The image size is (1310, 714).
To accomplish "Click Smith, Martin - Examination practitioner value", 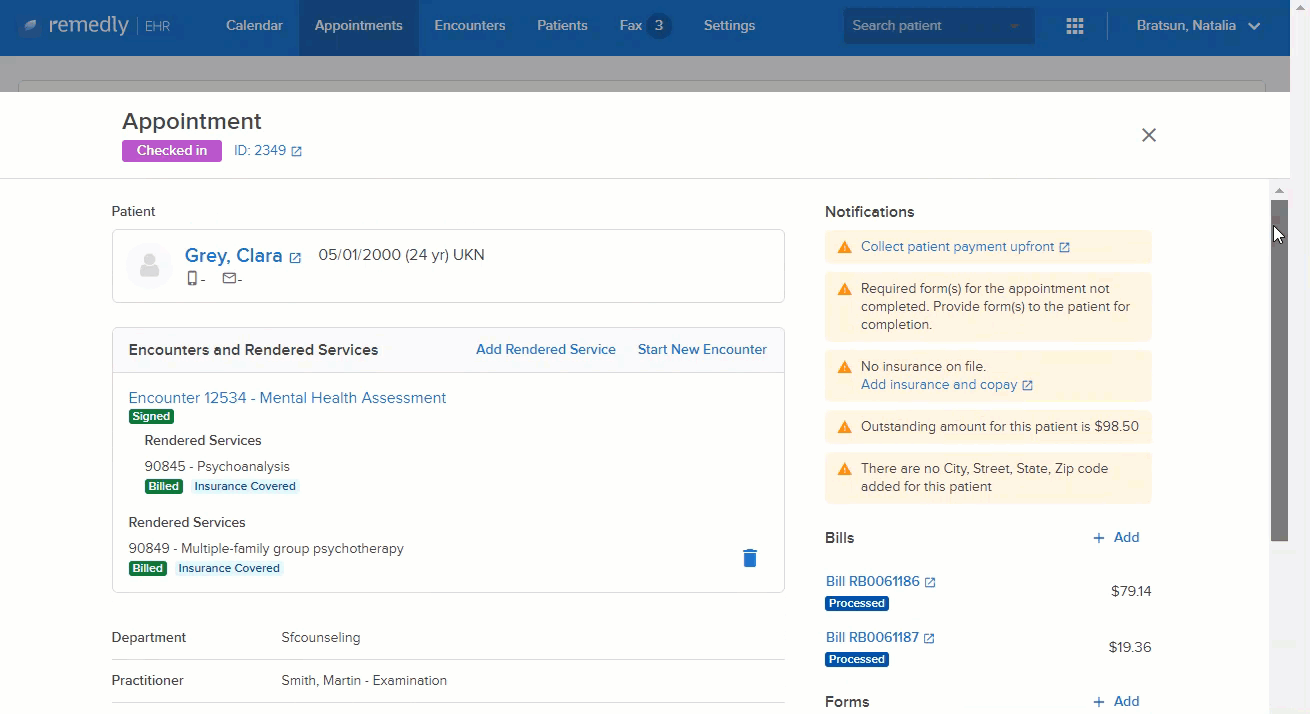I will pos(364,681).
